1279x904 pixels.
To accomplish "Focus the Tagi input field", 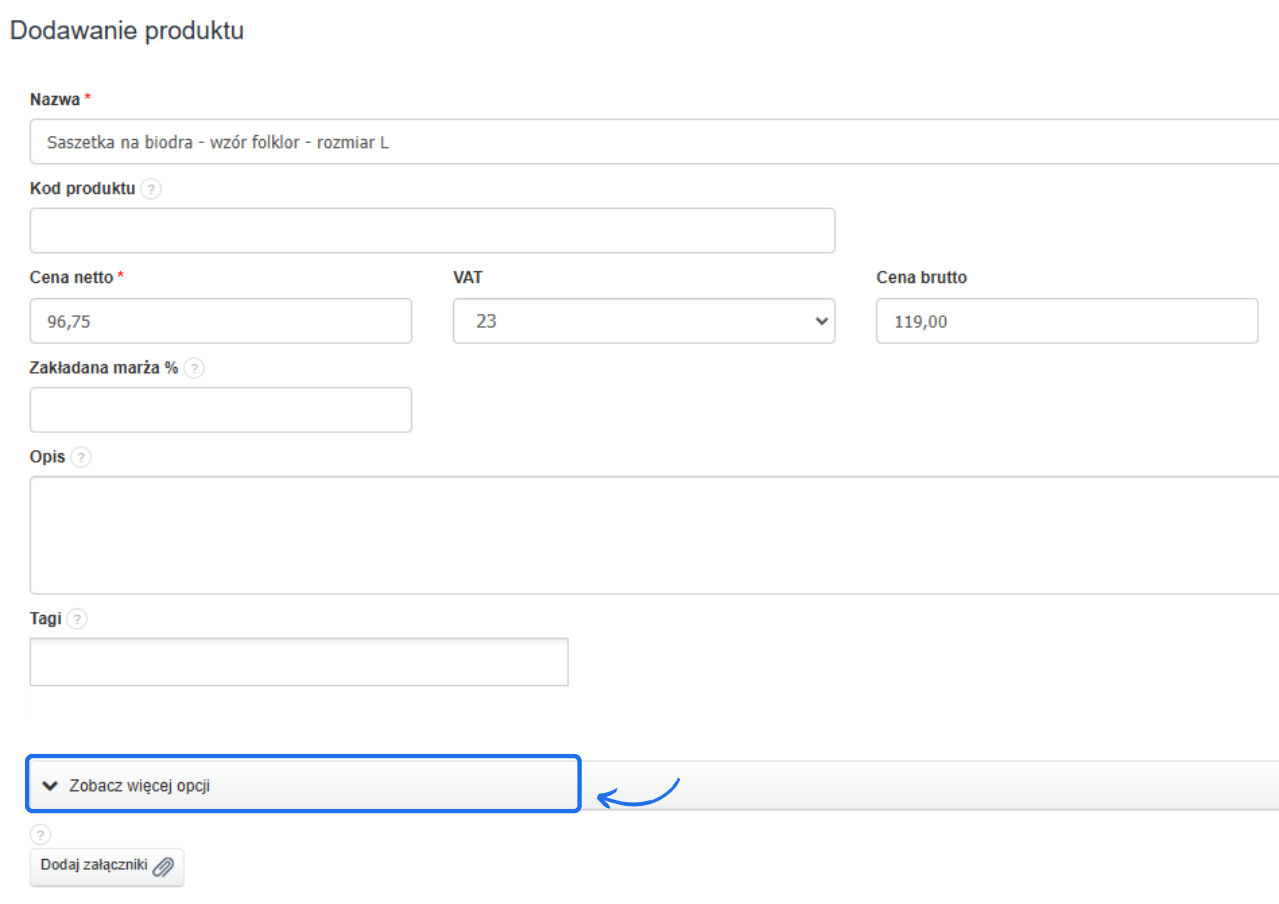I will tap(298, 662).
